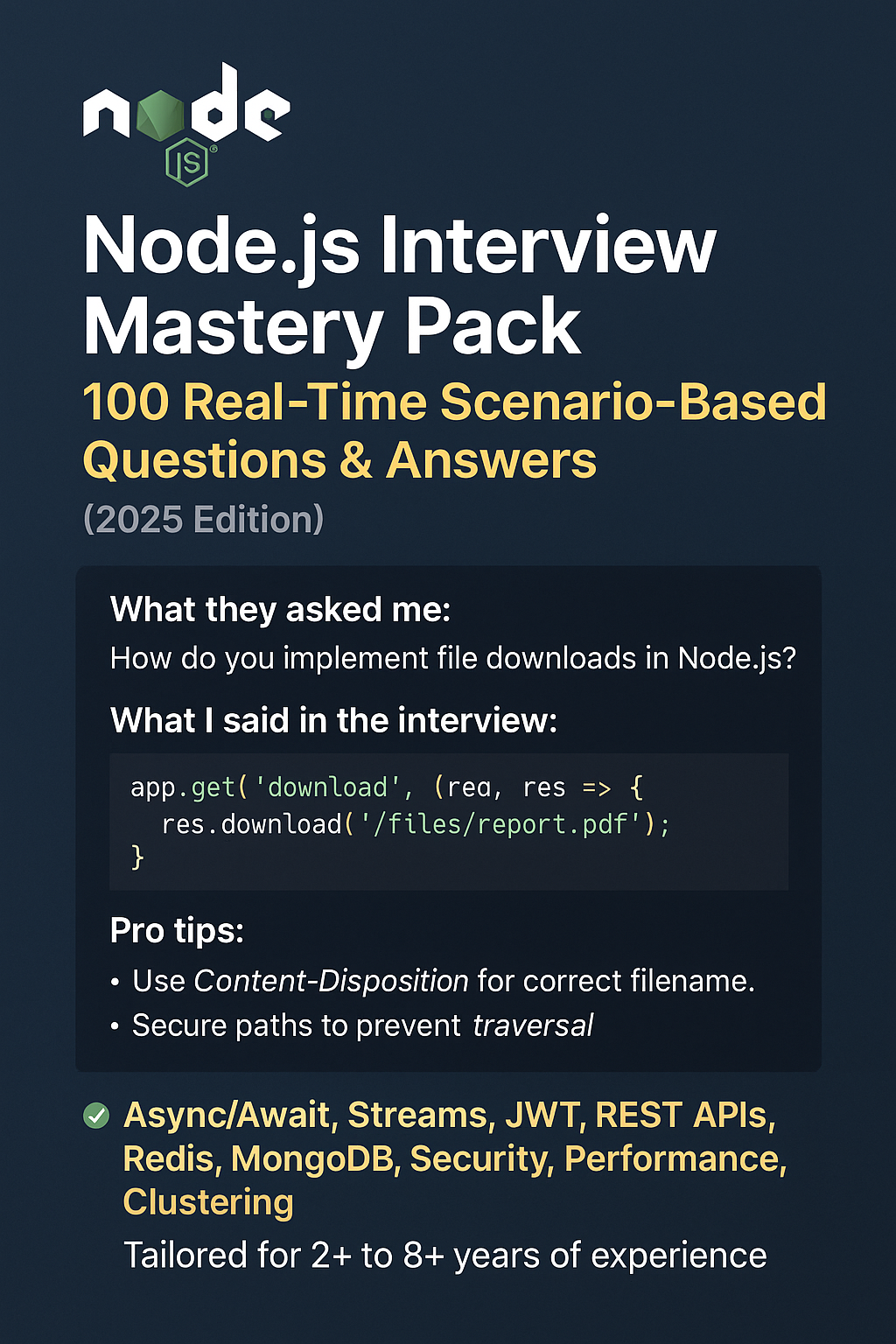Viewport: 896px width, 1344px height.
Task: Click the app.get('download') code line
Action: [386, 787]
